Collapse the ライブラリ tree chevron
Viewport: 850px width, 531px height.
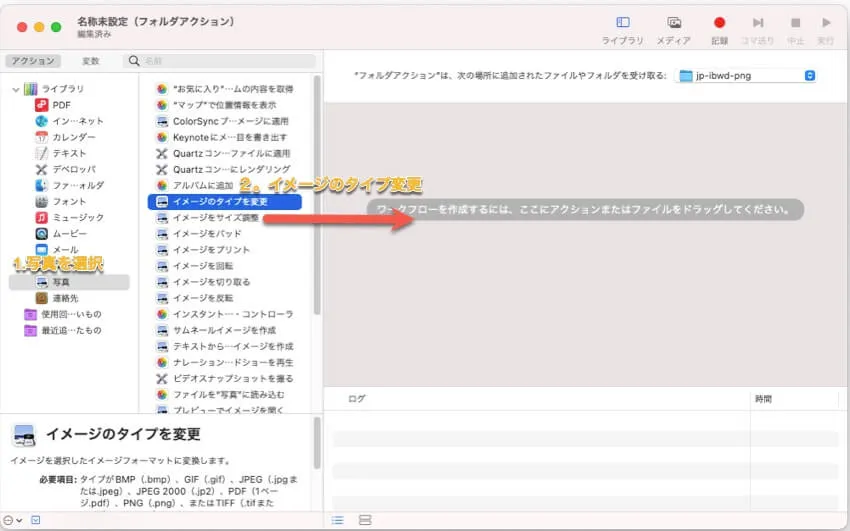16,89
